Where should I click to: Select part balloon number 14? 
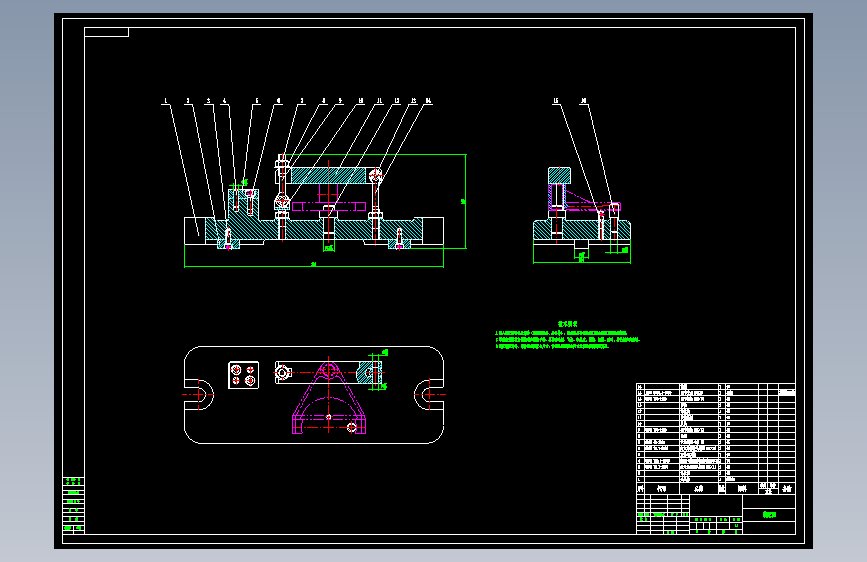(x=428, y=101)
